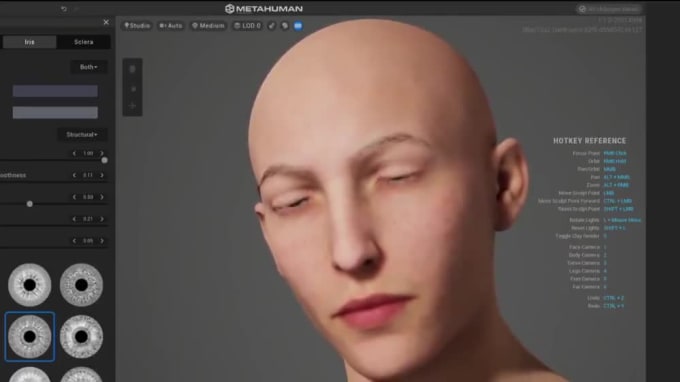
Task: Decrease the 0.21 value with left arrow
Action: (74, 219)
